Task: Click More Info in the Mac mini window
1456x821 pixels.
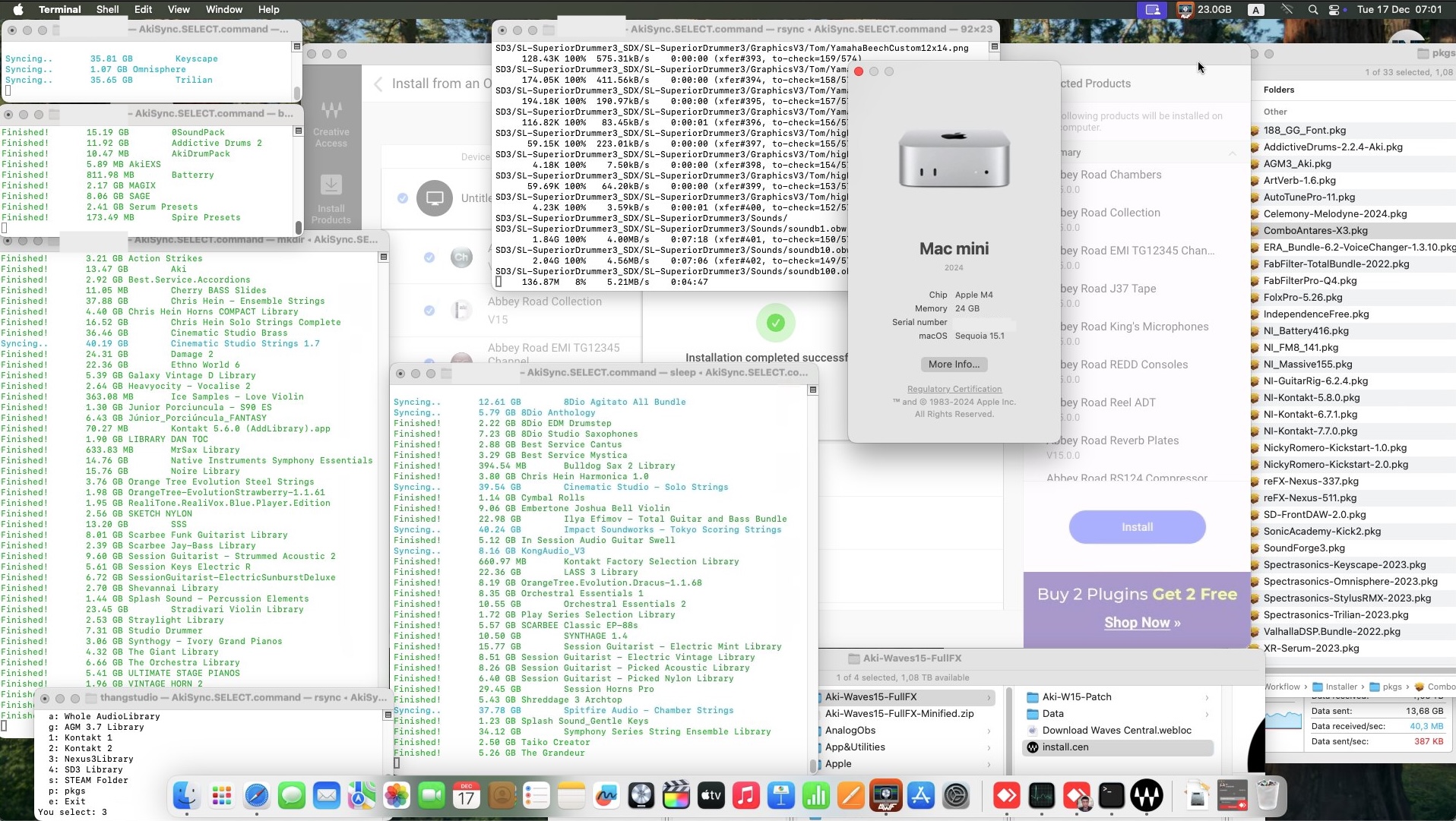Action: coord(953,365)
